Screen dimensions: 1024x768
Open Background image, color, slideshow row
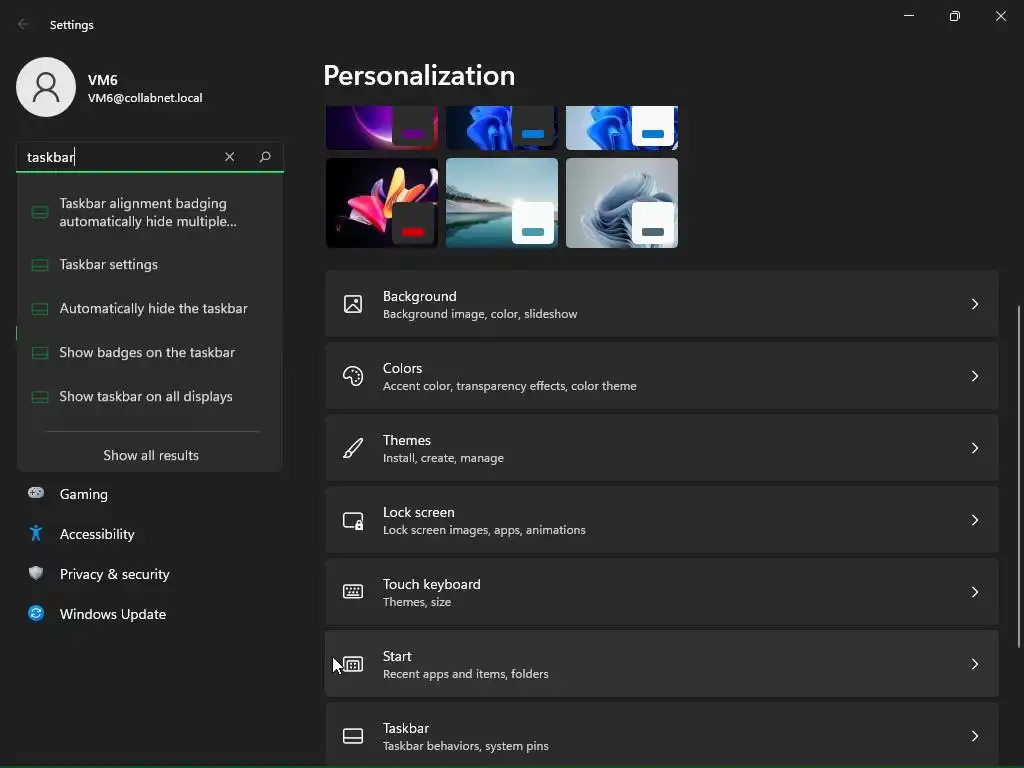tap(662, 304)
